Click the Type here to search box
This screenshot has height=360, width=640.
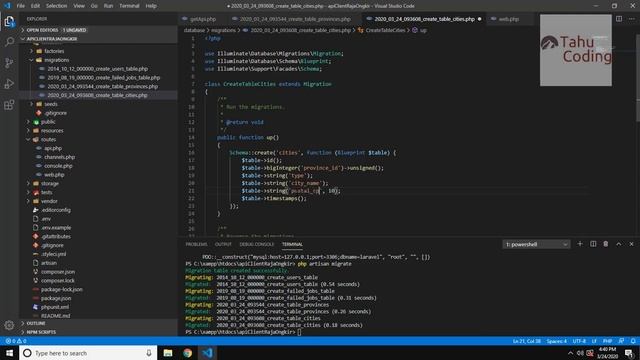[x=88, y=353]
